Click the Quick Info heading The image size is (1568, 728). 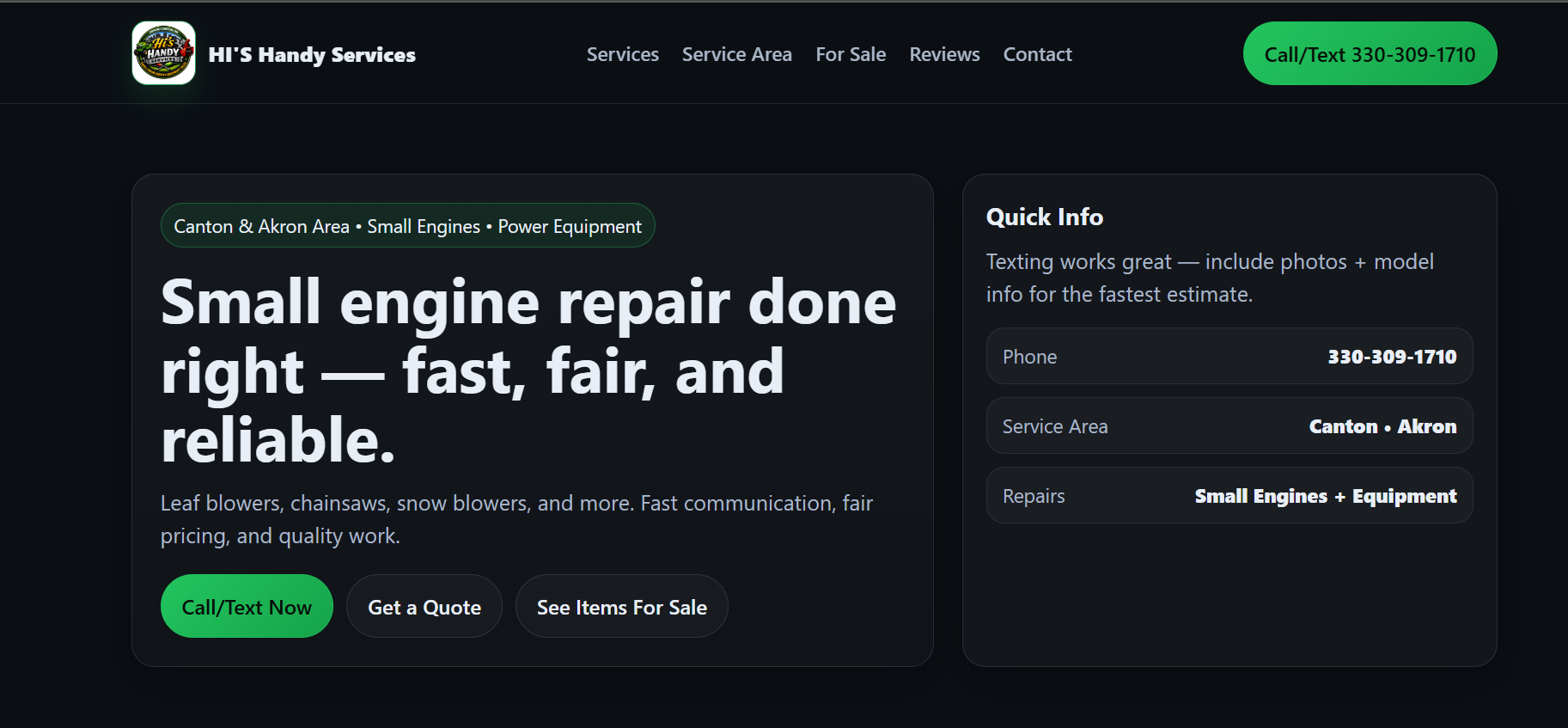tap(1045, 217)
